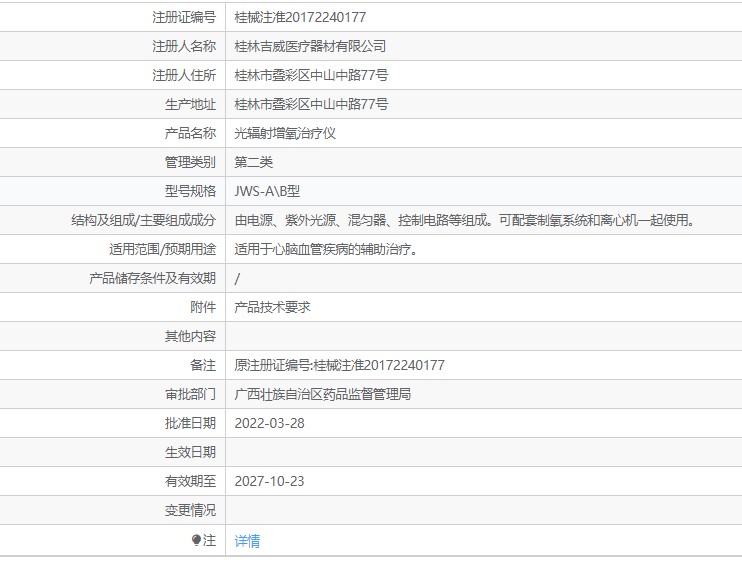
Task: Select attachment value 产品技术要求
Action: coord(272,307)
